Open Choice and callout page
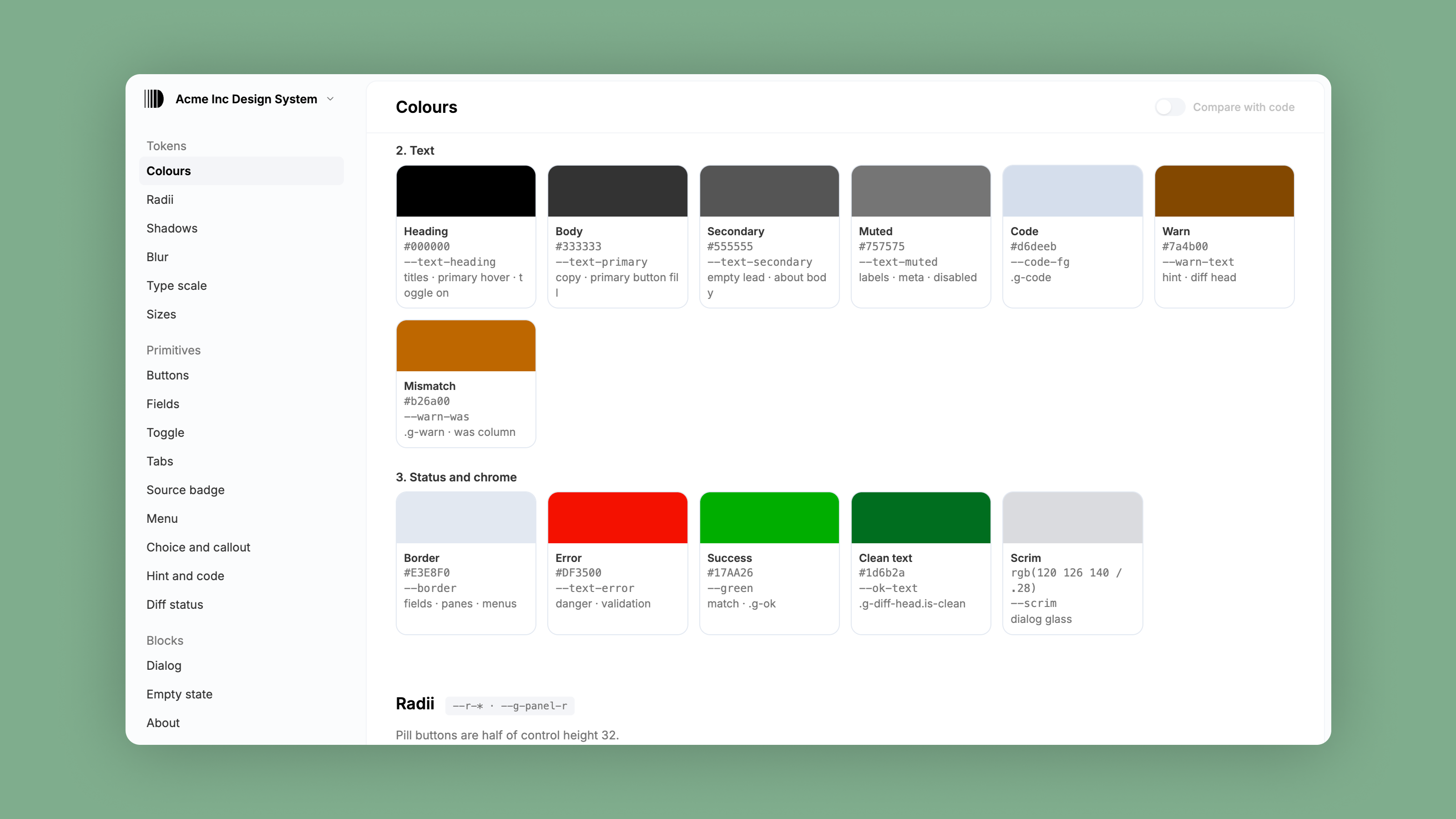Screen dimensions: 1456x819 241,547
